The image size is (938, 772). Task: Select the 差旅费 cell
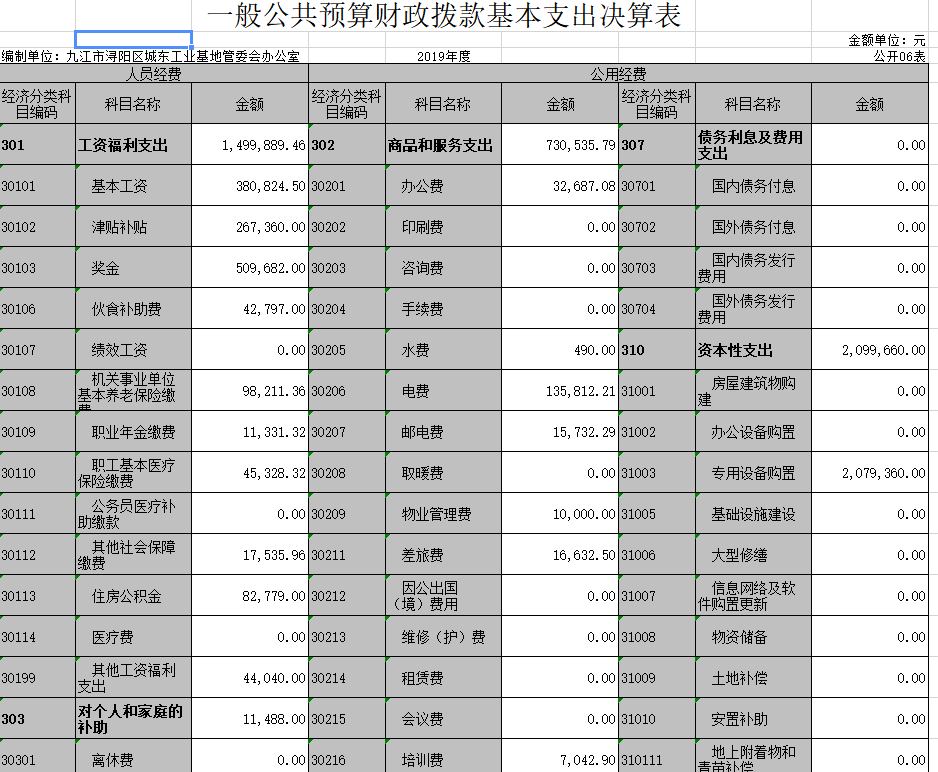pyautogui.click(x=423, y=556)
